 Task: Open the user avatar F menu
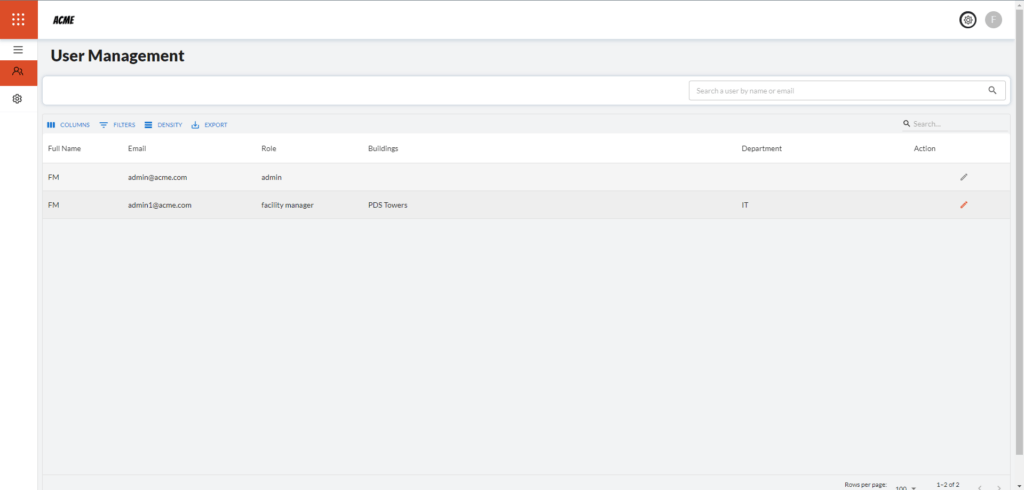pos(993,20)
